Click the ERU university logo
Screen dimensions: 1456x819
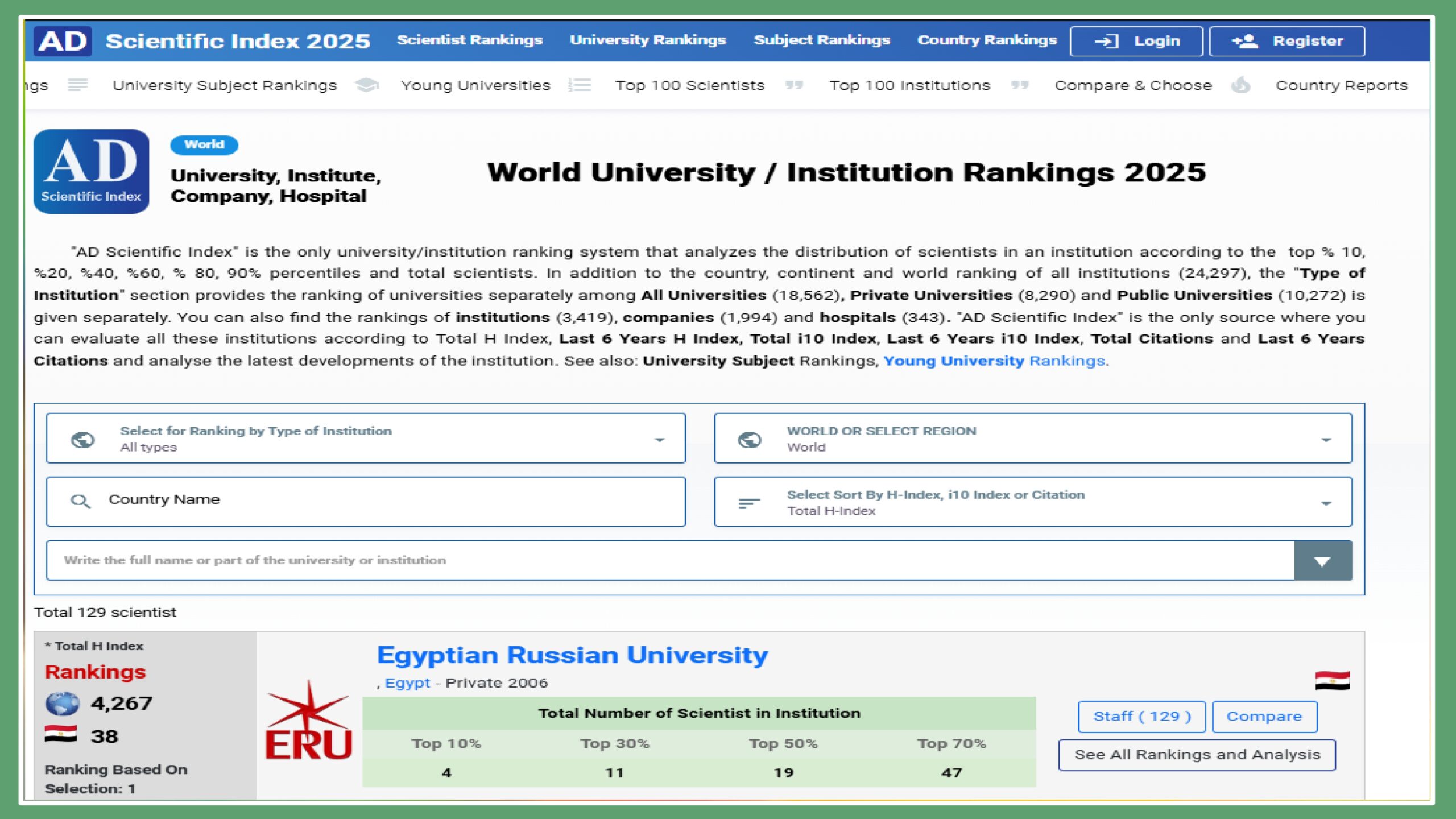309,721
